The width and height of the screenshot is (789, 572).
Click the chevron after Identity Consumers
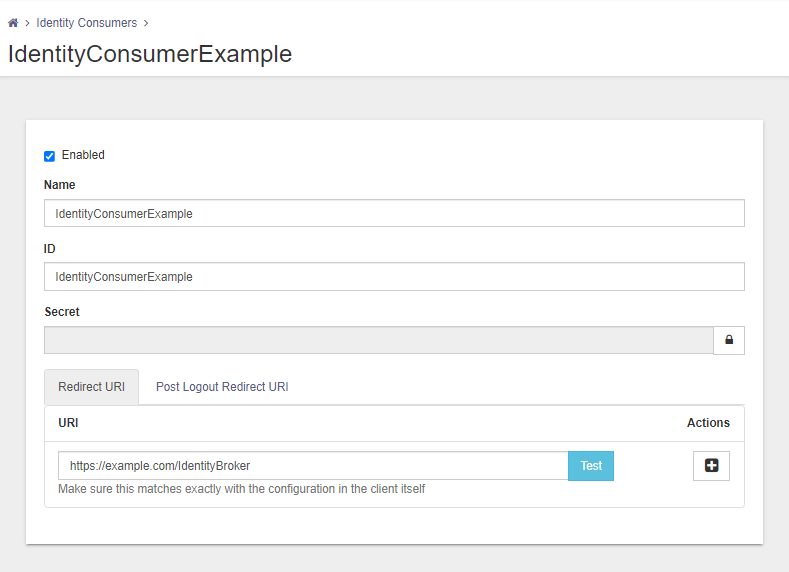coord(146,22)
